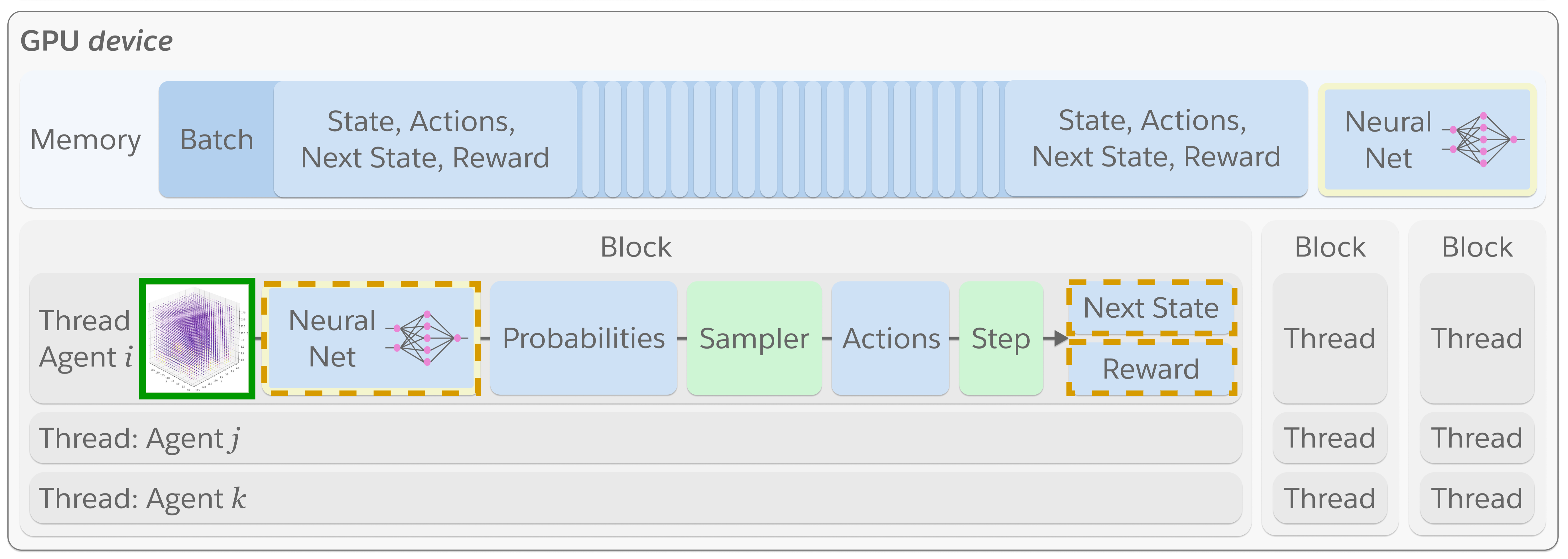Viewport: 1568px width, 559px height.
Task: Click the Thread: Agent j row
Action: tap(635, 438)
